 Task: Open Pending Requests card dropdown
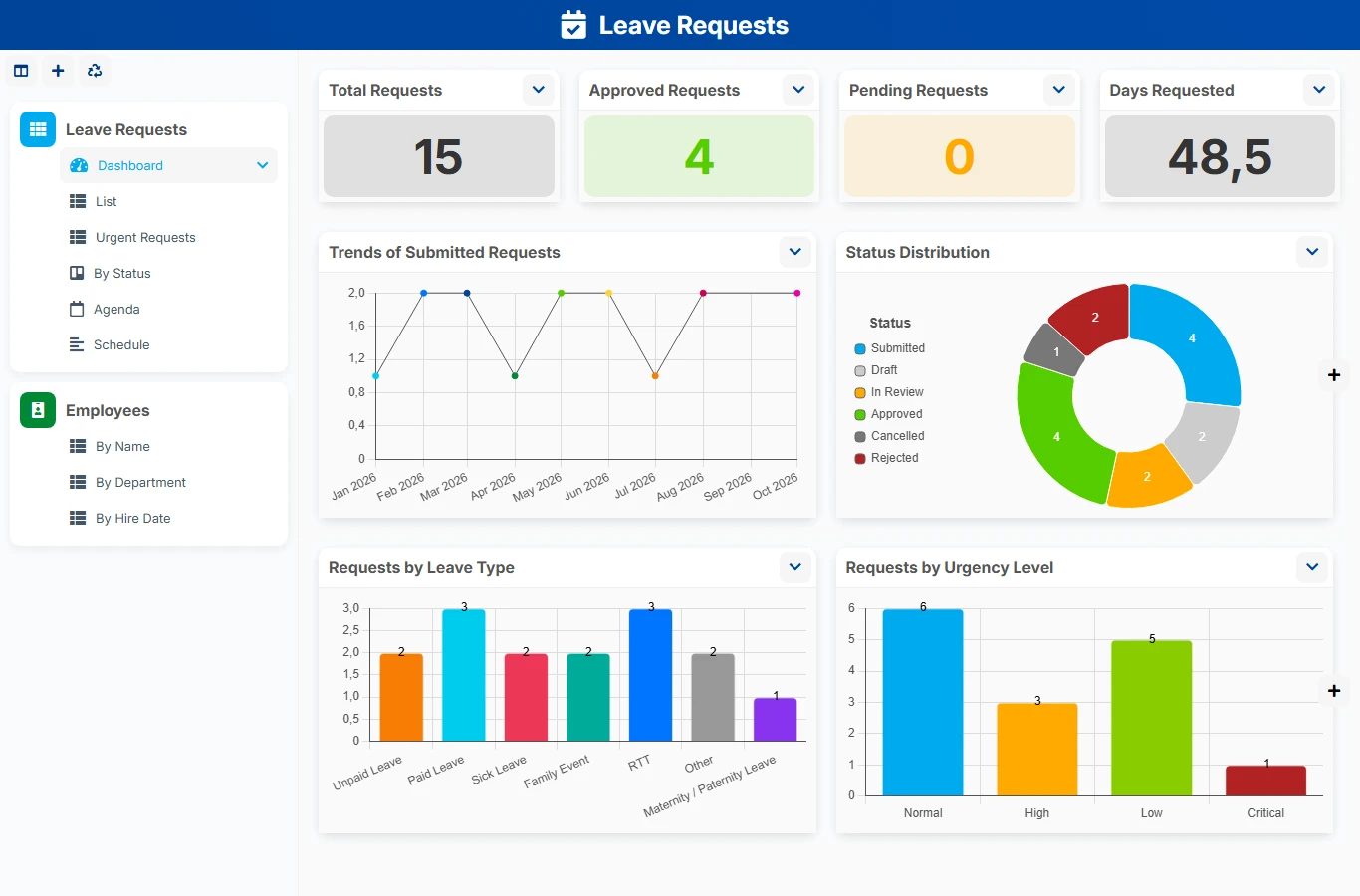[x=1059, y=90]
